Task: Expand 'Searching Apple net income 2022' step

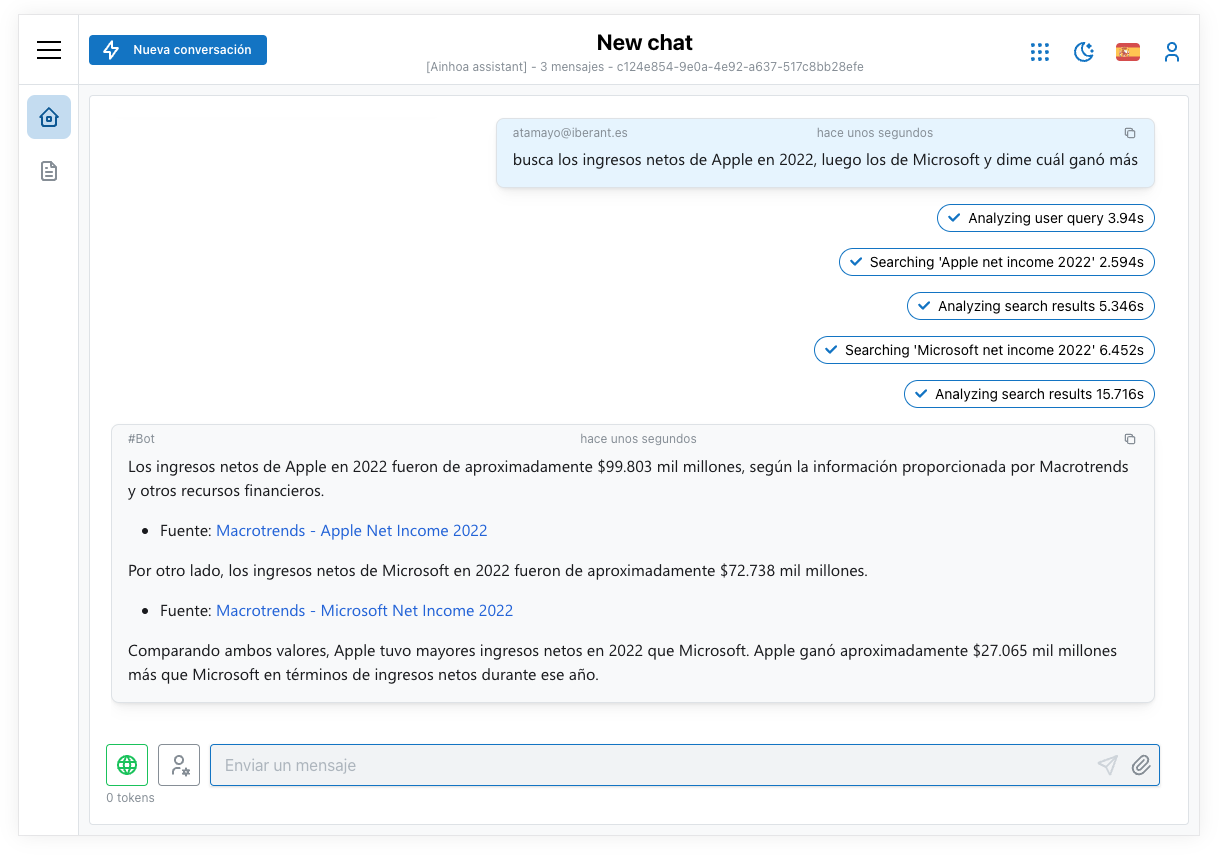Action: 997,262
